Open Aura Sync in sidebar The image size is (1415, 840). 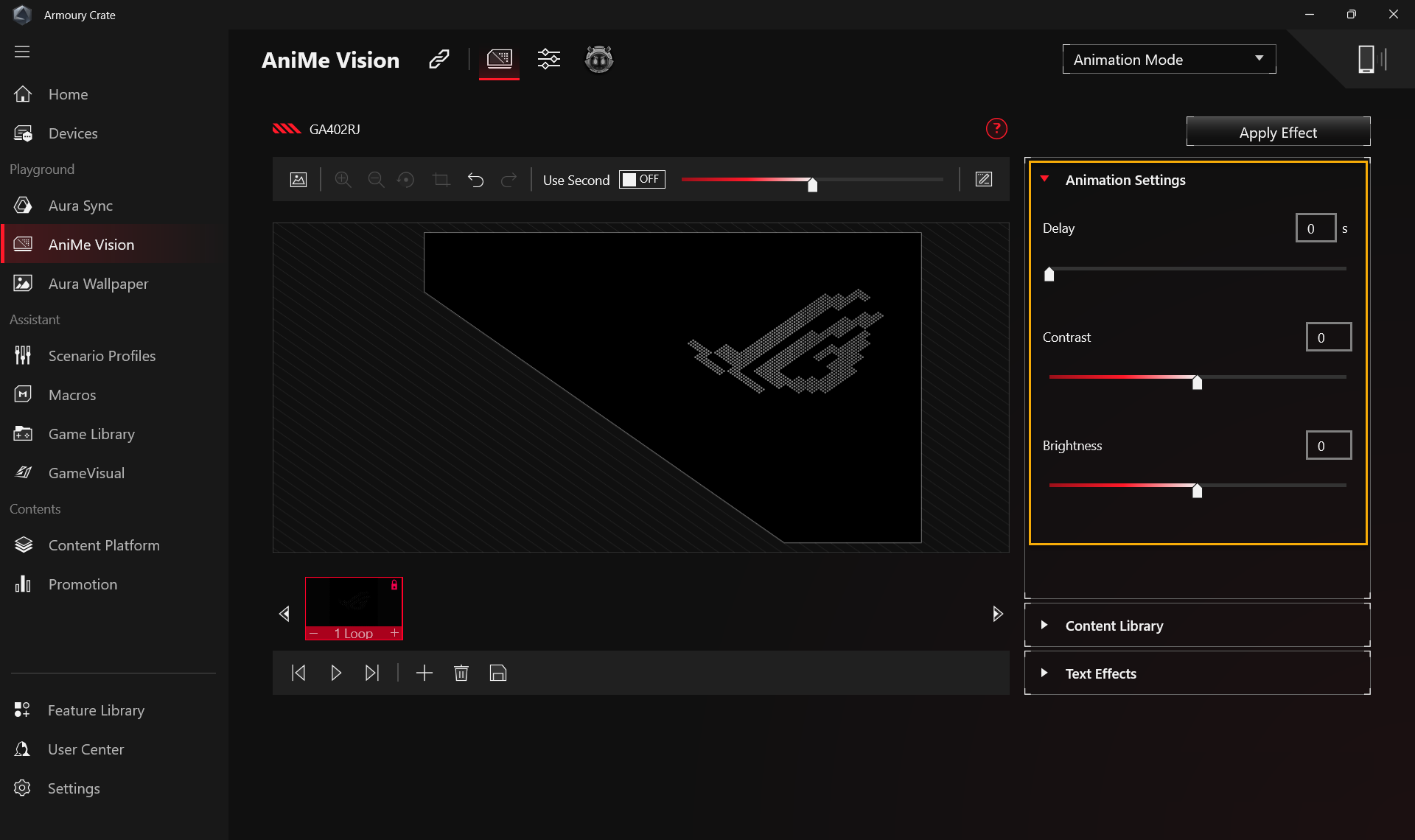(80, 206)
